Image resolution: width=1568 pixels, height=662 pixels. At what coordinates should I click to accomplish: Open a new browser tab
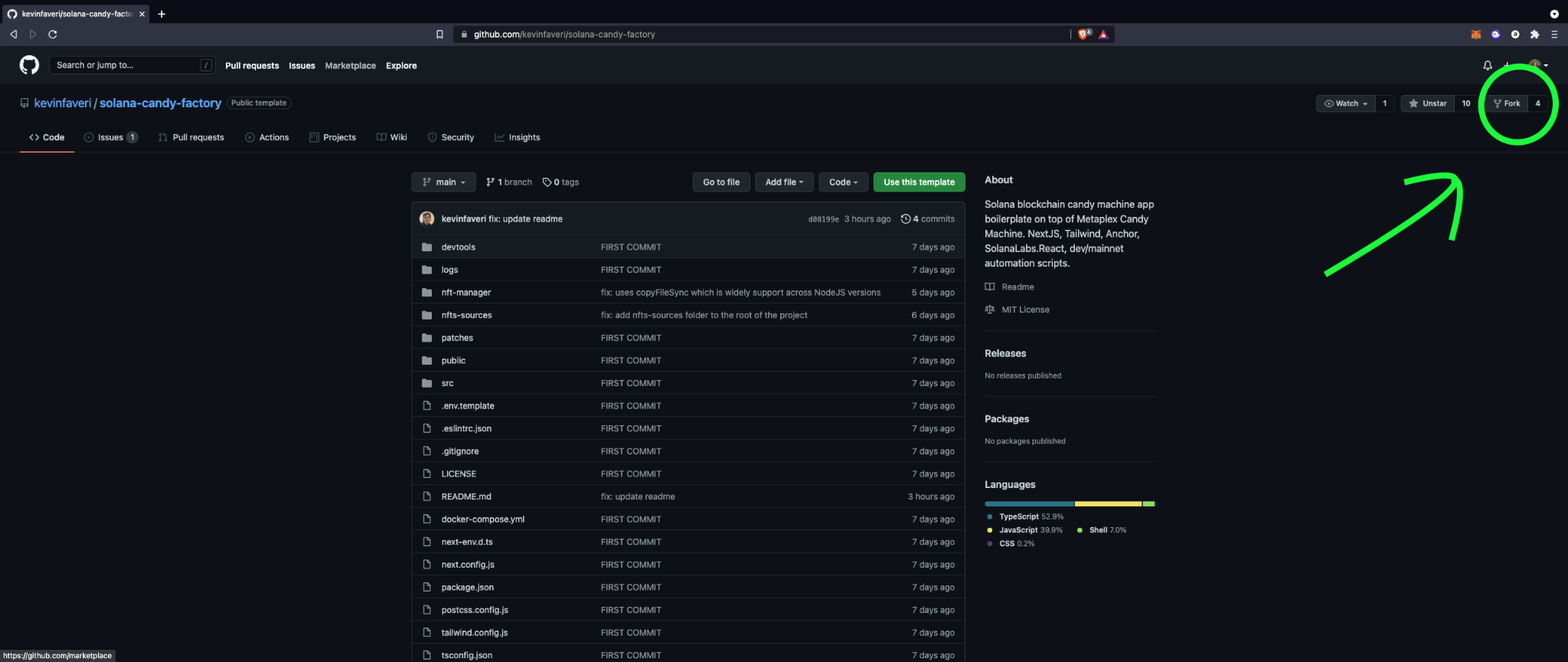(162, 14)
